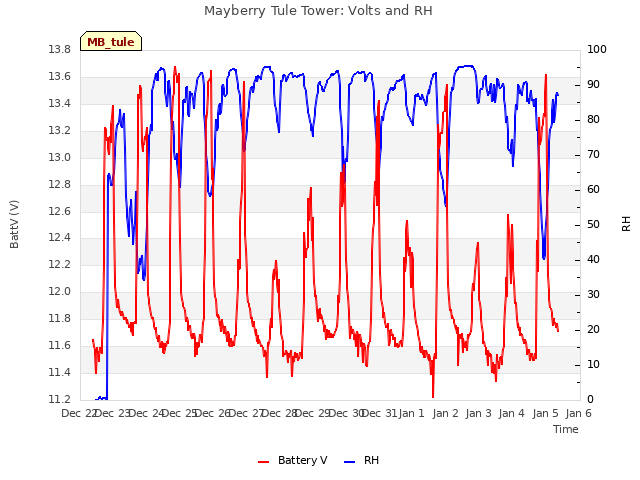Click the Dec 22 date label
The height and width of the screenshot is (480, 640).
(x=78, y=413)
